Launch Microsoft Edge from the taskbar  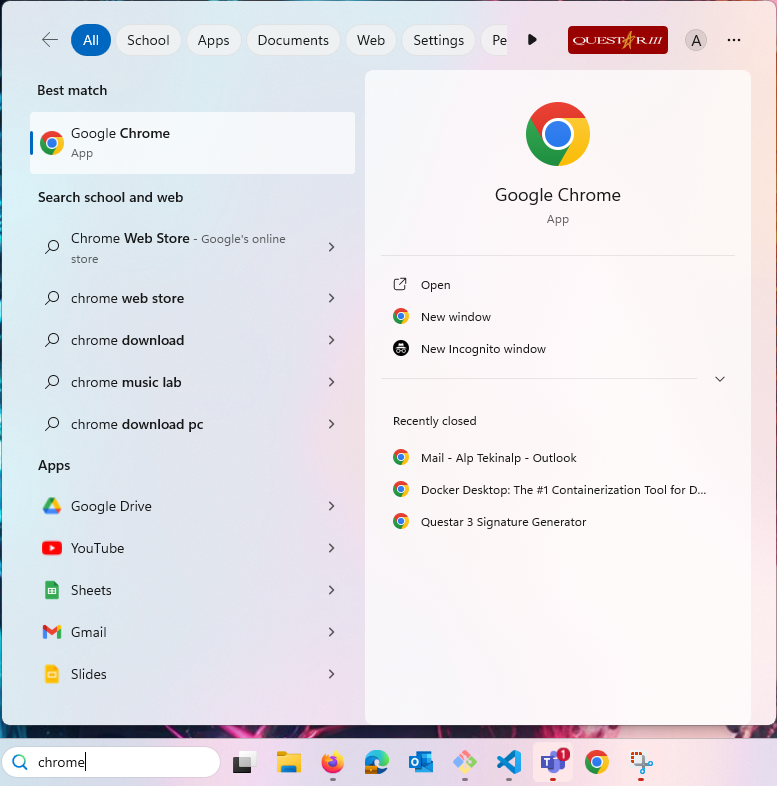tap(376, 762)
